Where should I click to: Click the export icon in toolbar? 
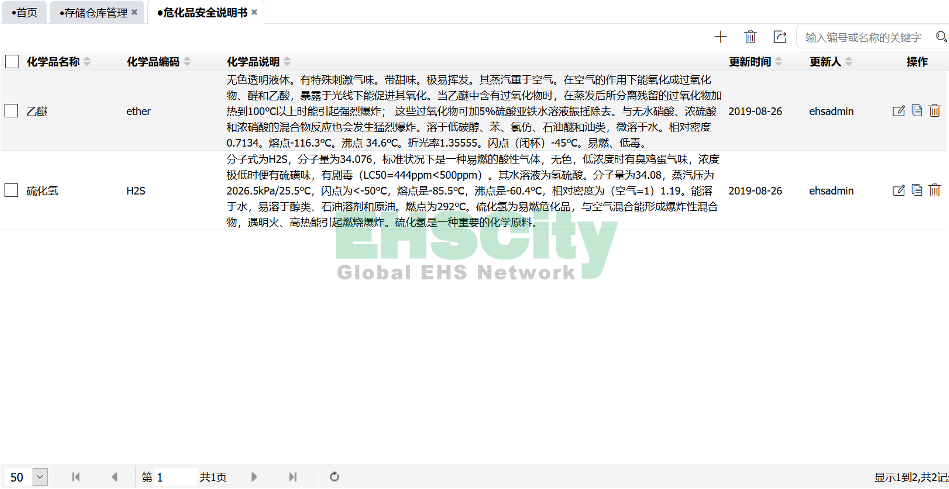point(780,37)
